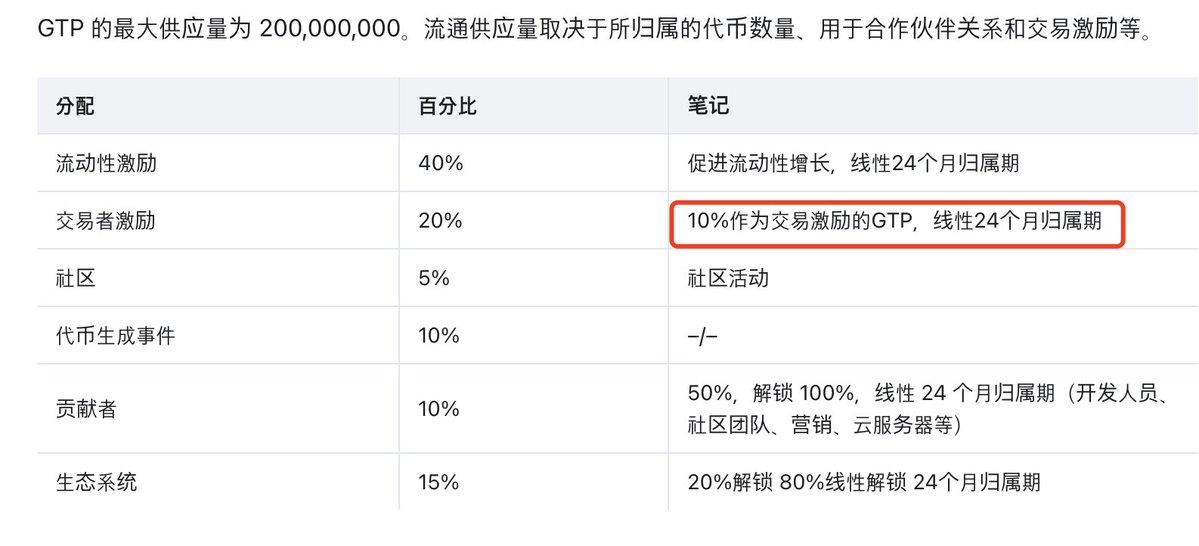Click the 社区活动 note cell
The height and width of the screenshot is (546, 1199).
tap(728, 278)
